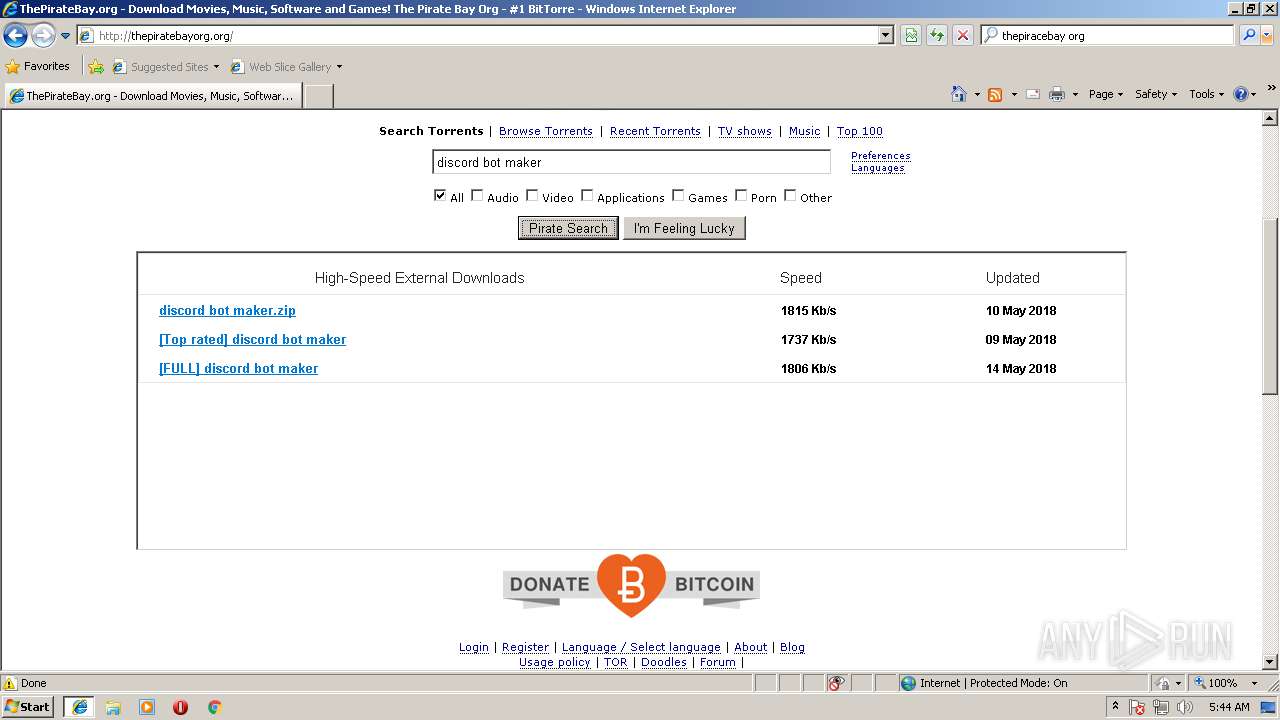Click the volume speaker tray icon
This screenshot has height=720, width=1280.
click(1185, 707)
